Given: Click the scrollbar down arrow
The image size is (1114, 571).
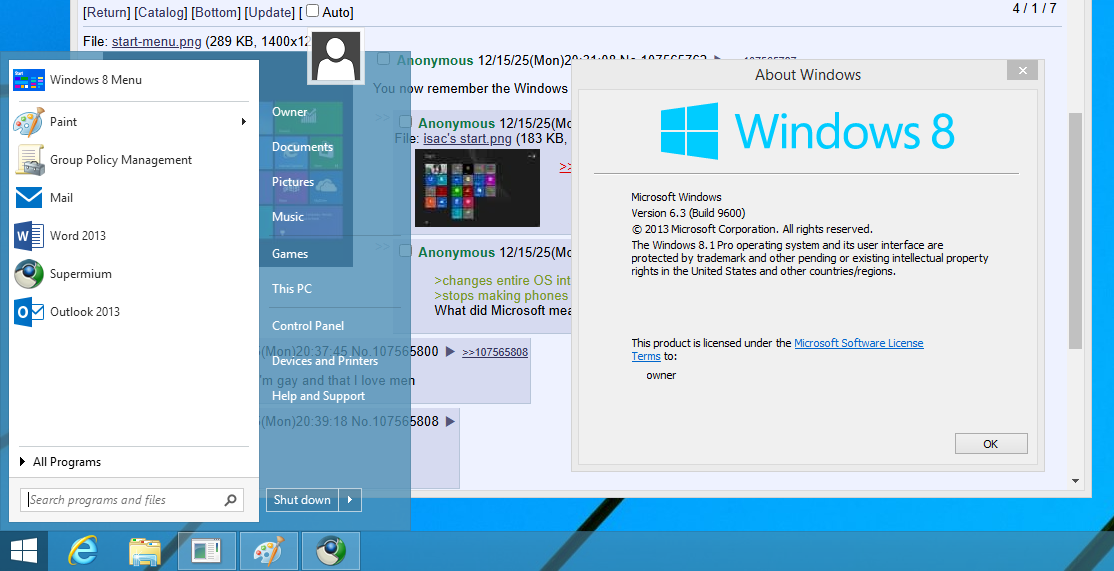Looking at the screenshot, I should 1076,481.
